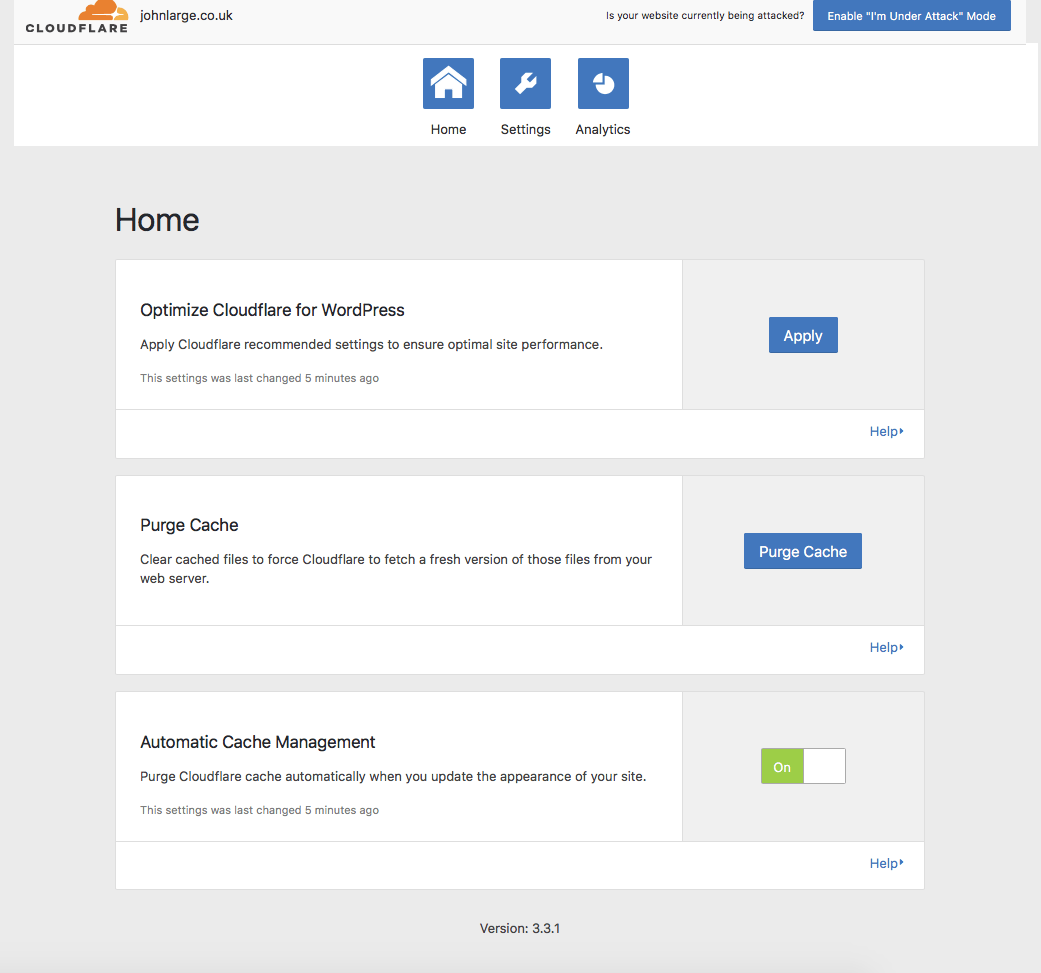
Task: Switch to the Settings tab label
Action: coord(525,129)
